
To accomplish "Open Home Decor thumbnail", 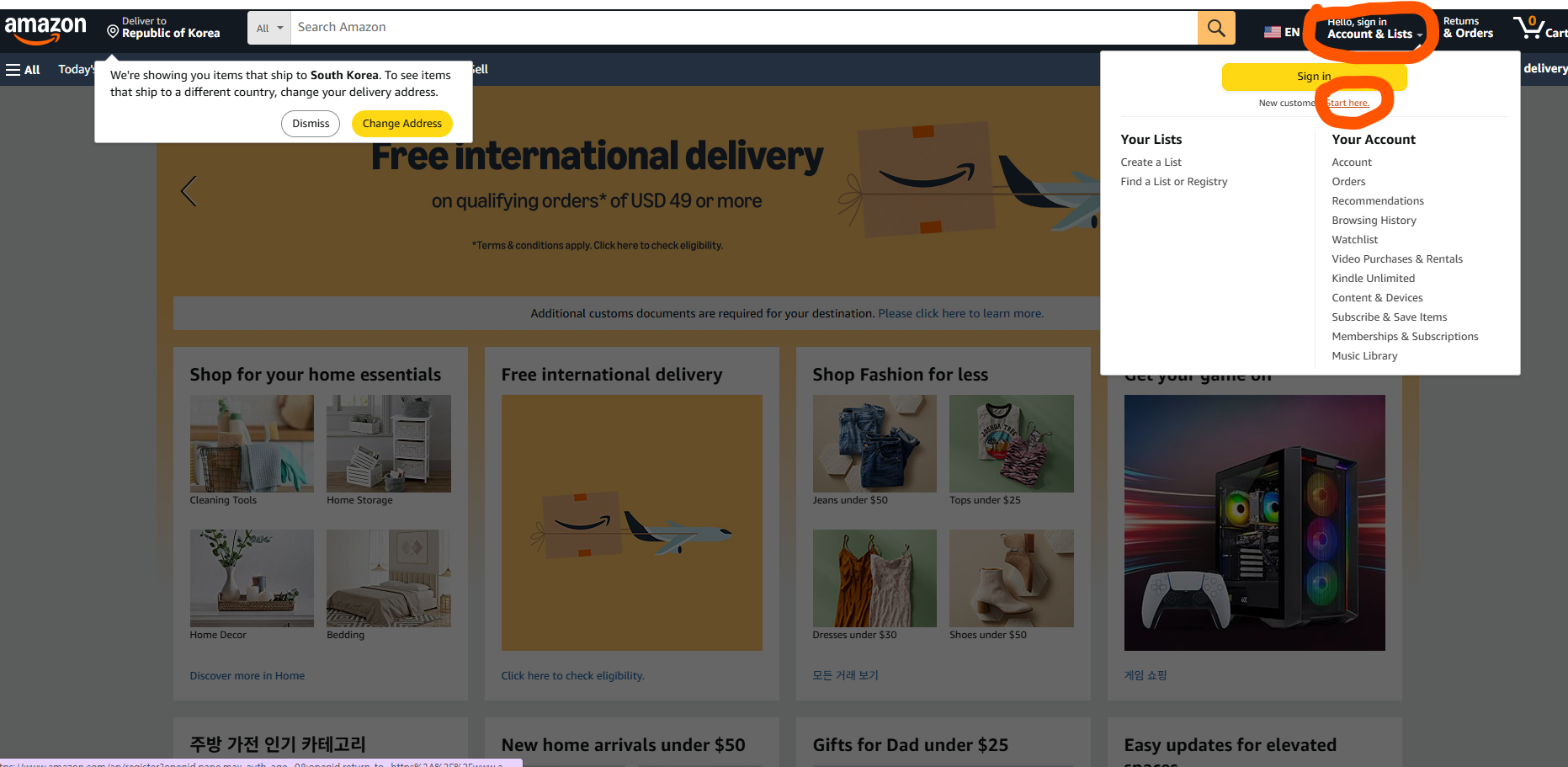I will point(252,578).
